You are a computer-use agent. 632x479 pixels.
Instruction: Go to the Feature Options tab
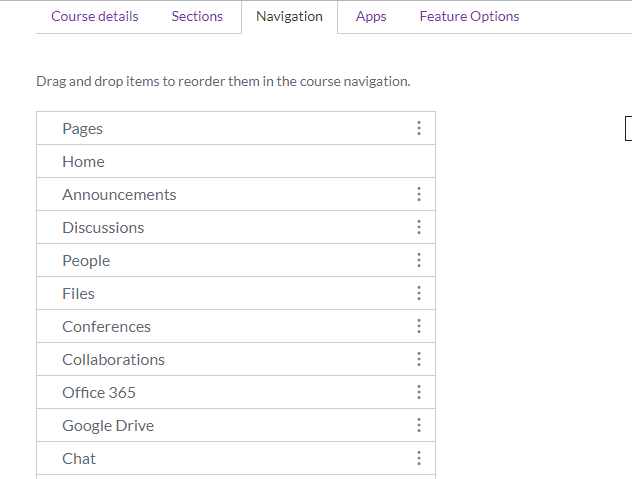pos(469,16)
